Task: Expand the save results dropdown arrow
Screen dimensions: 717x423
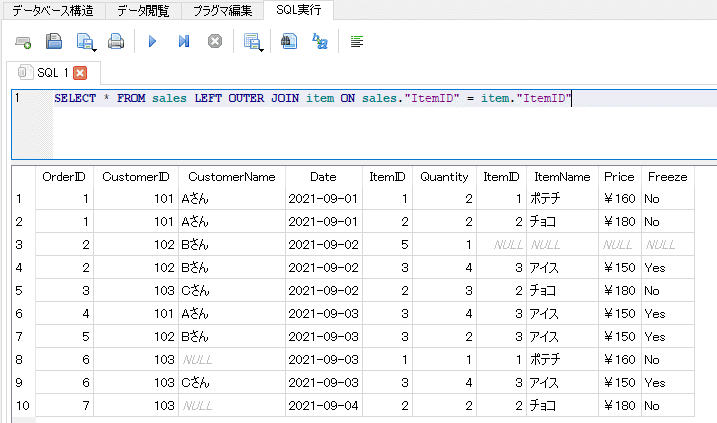Action: [261, 49]
